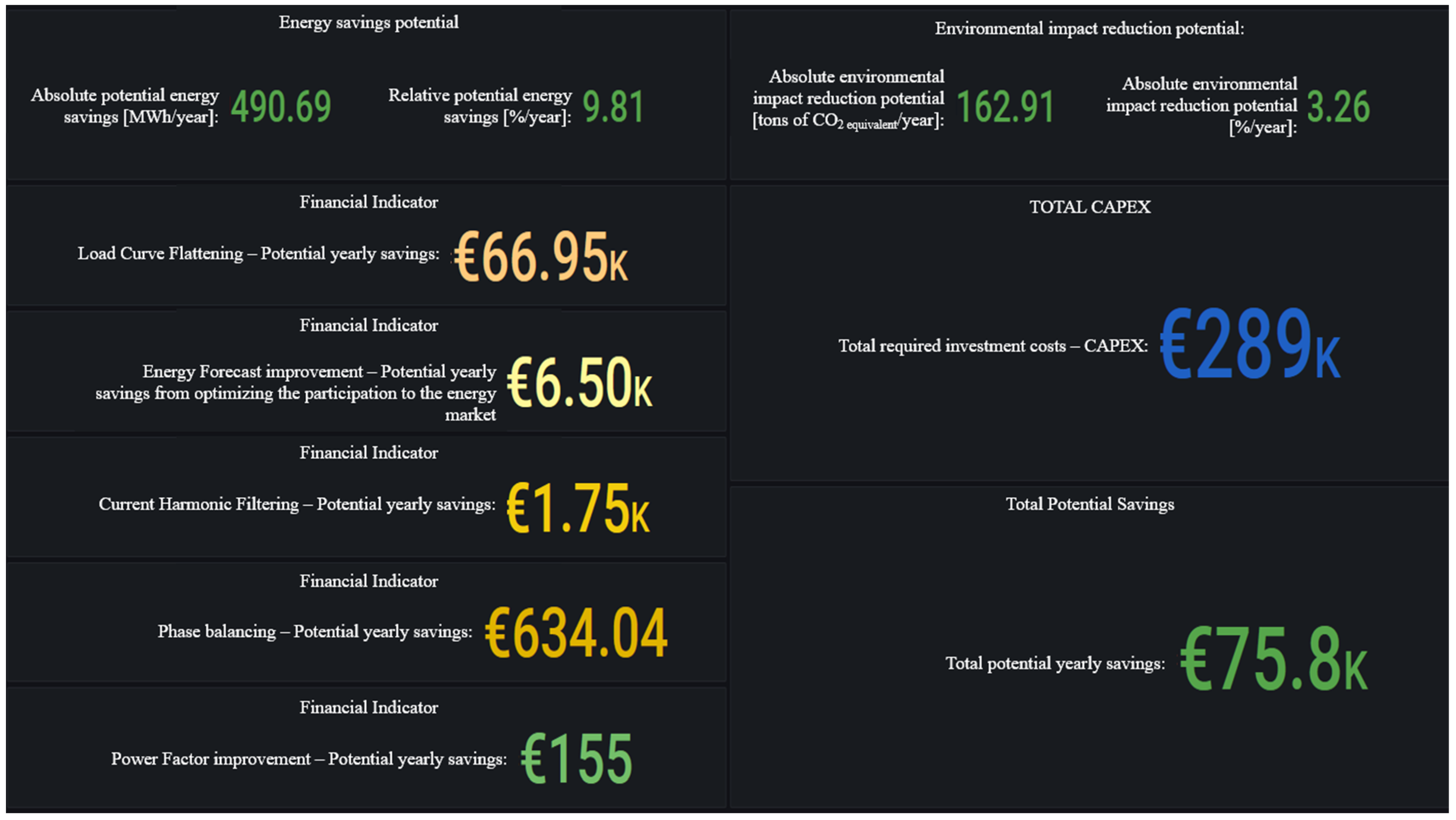This screenshot has height=820, width=1456.
Task: Select the €155 Power Factor improvement value
Action: [576, 759]
